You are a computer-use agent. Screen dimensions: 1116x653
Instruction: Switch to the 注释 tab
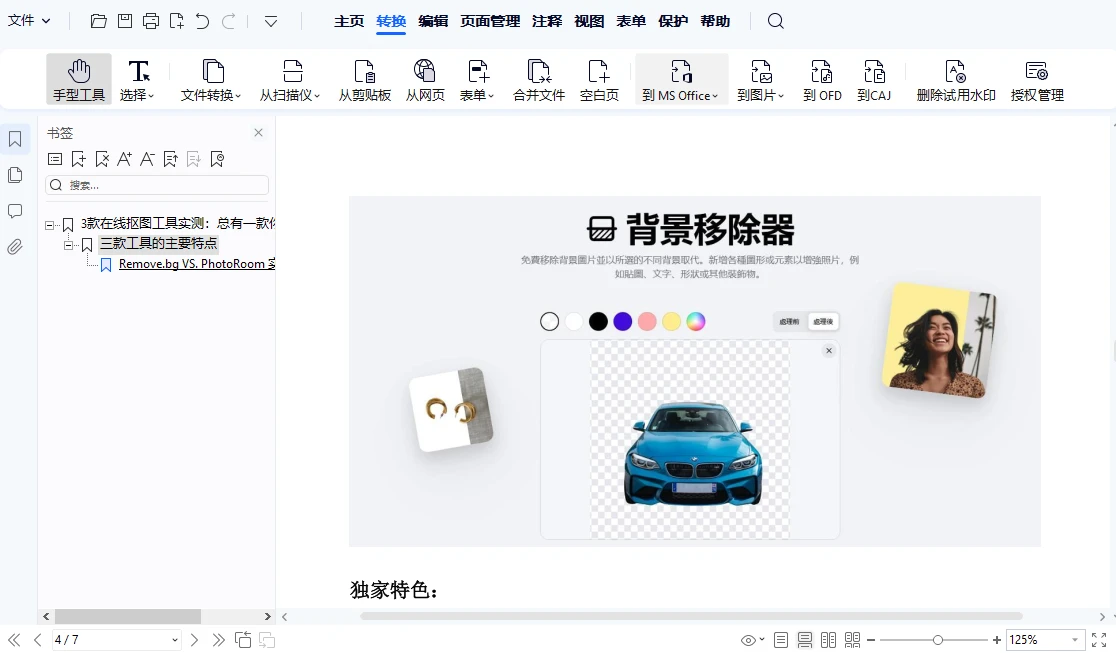[547, 21]
